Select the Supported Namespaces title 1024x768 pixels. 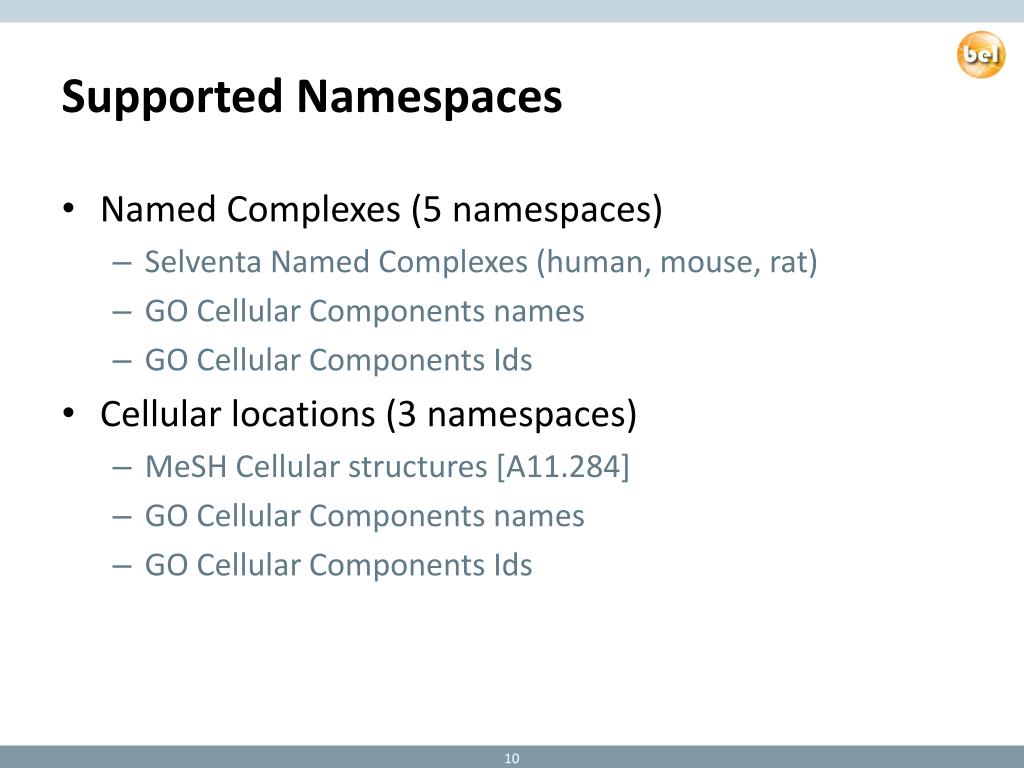point(312,97)
